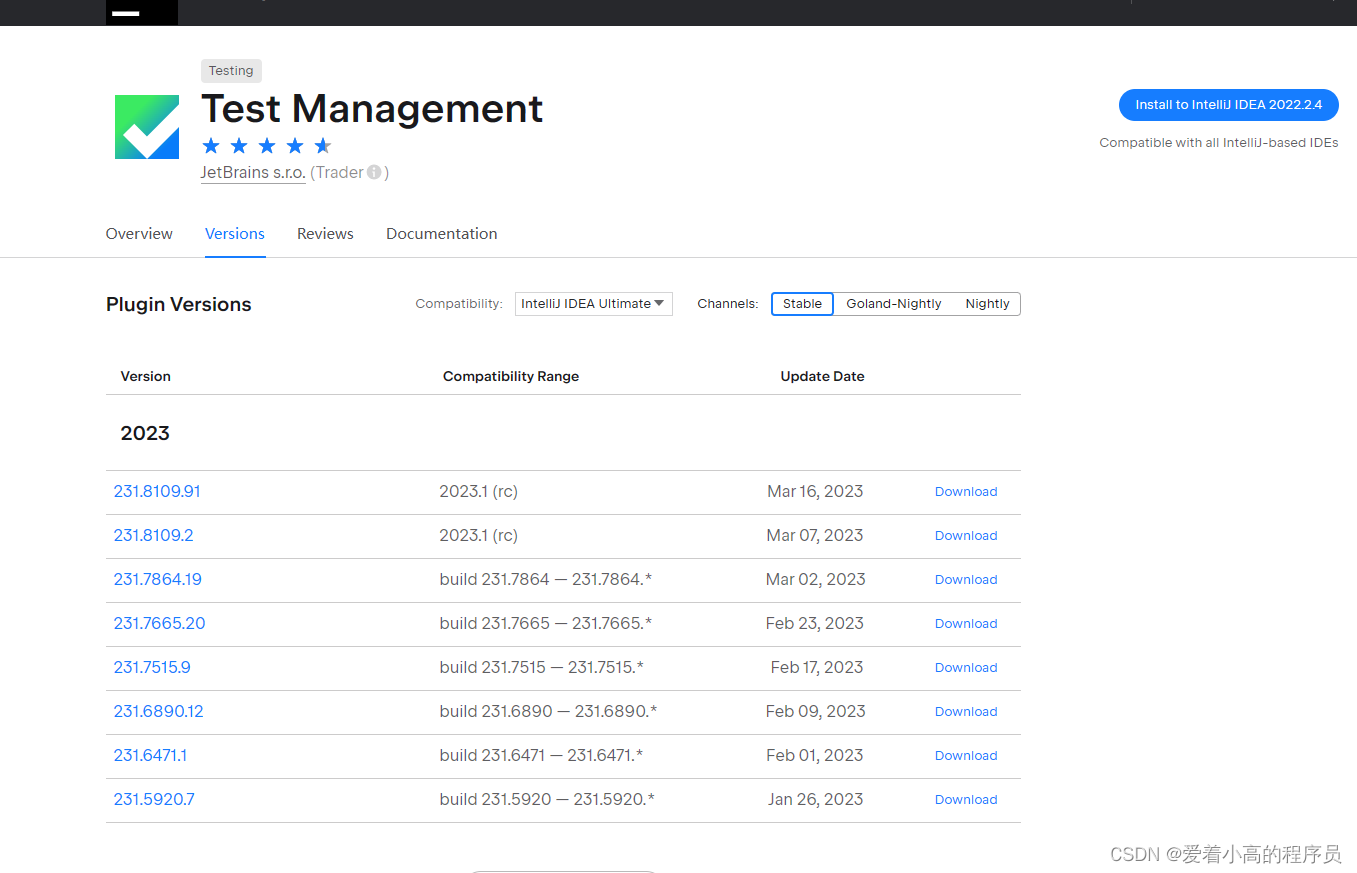This screenshot has width=1357, height=873.
Task: Click the 2023 year group heading
Action: tap(145, 433)
